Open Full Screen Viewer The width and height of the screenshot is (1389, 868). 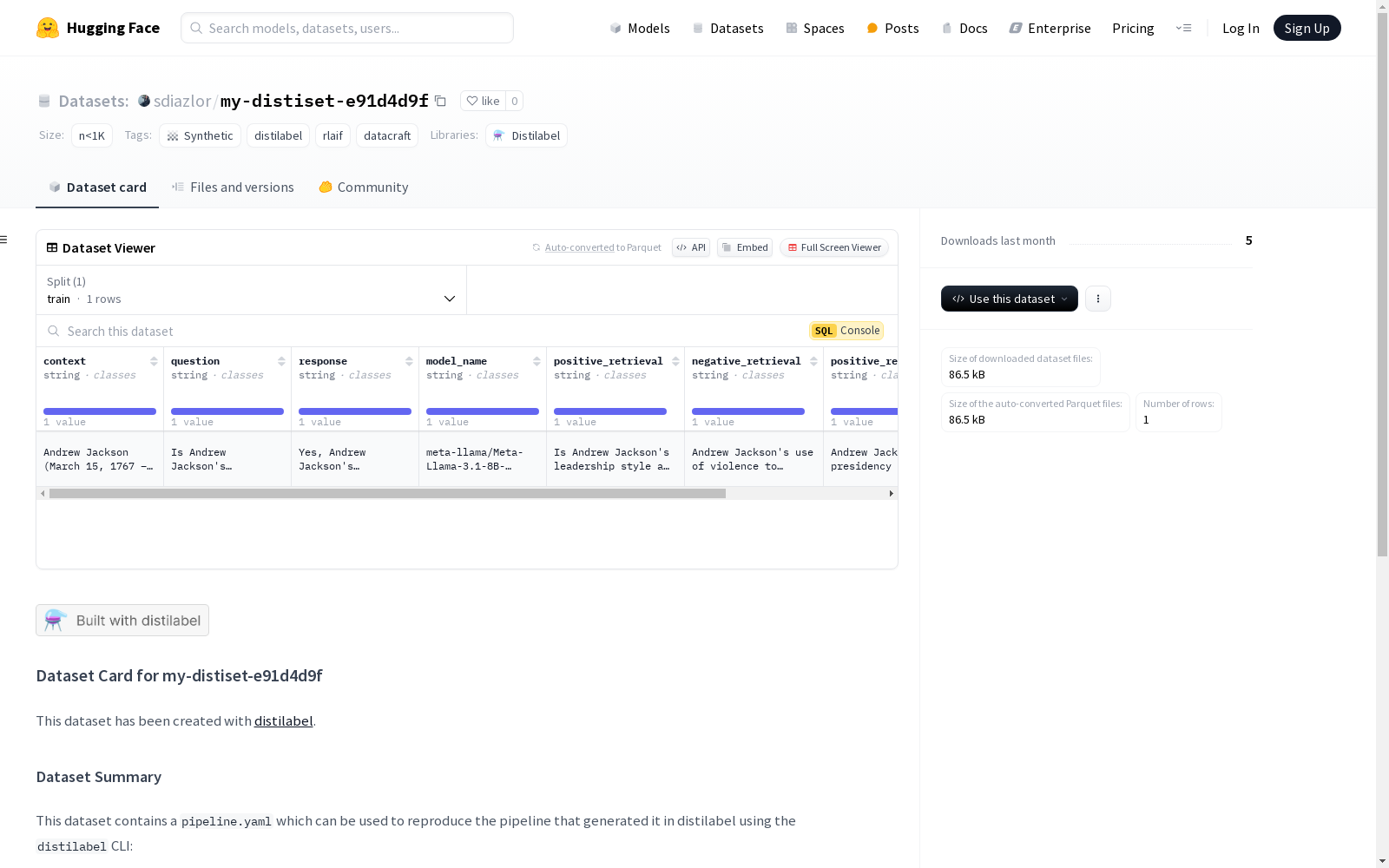834,247
